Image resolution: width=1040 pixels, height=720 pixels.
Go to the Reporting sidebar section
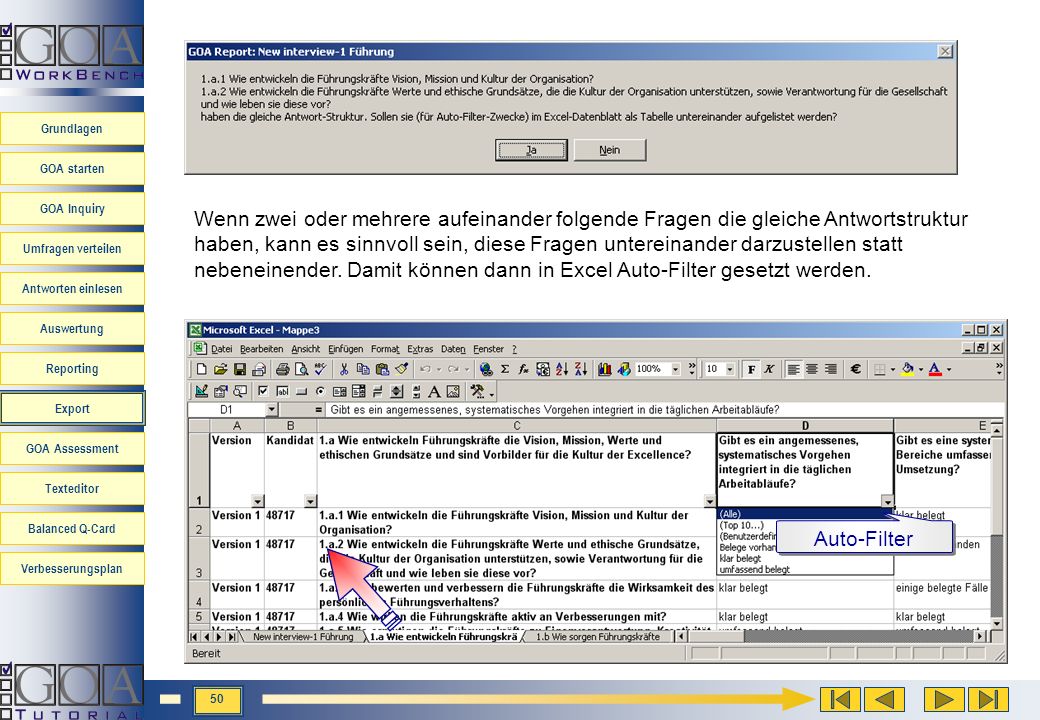point(72,369)
